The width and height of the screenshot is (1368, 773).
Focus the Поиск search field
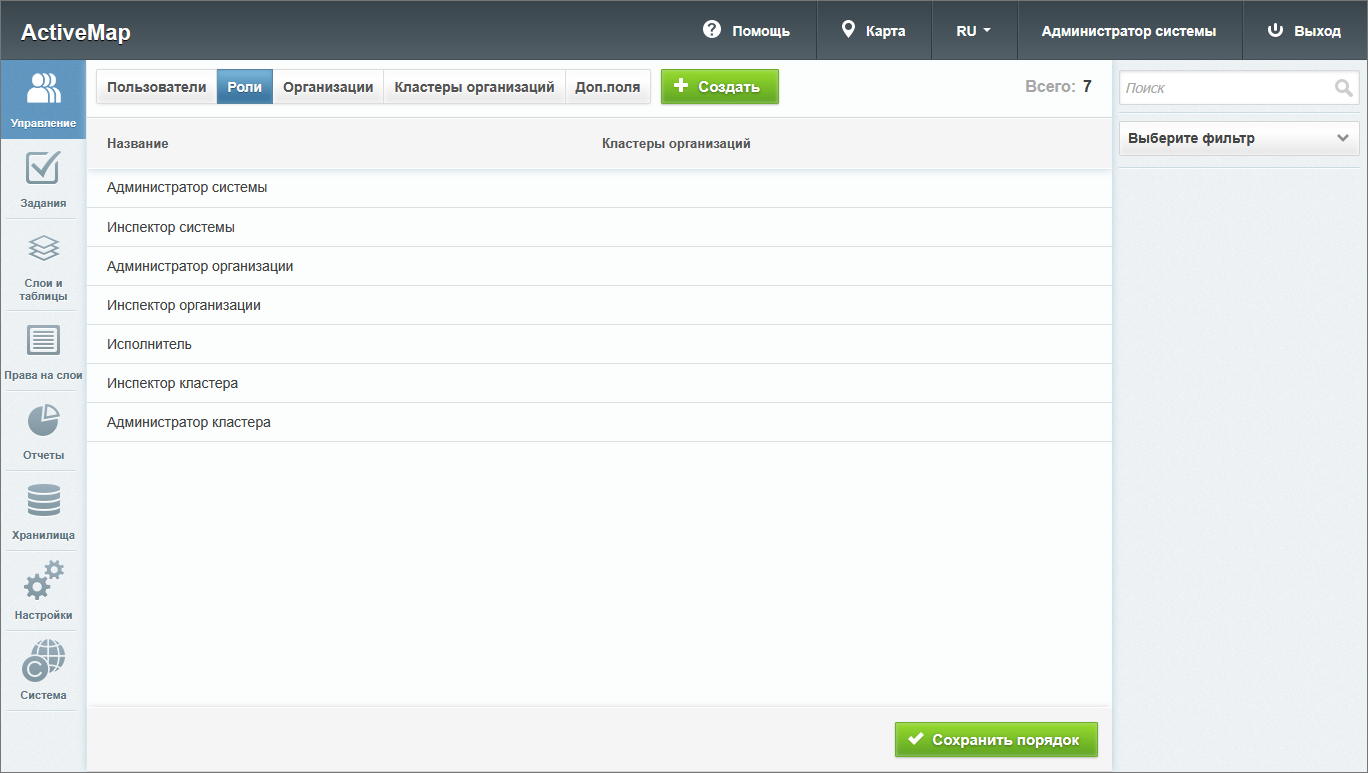1226,88
